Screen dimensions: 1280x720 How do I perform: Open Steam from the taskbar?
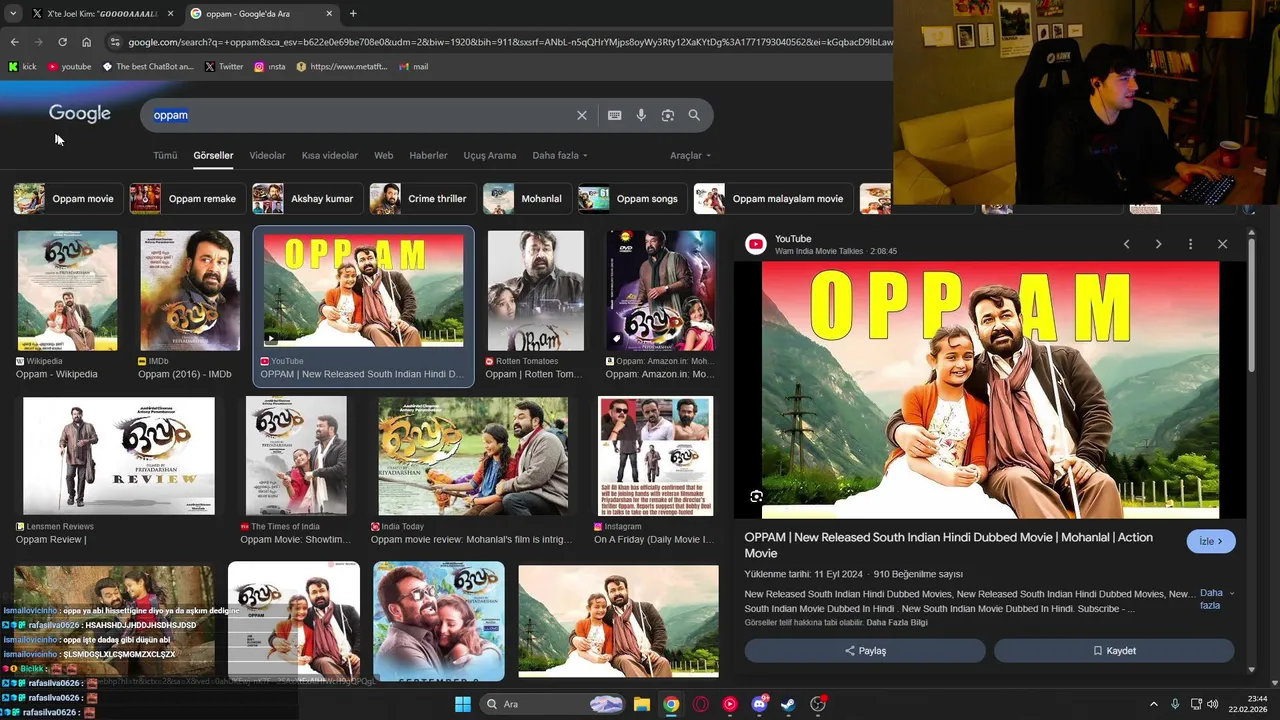(x=788, y=704)
